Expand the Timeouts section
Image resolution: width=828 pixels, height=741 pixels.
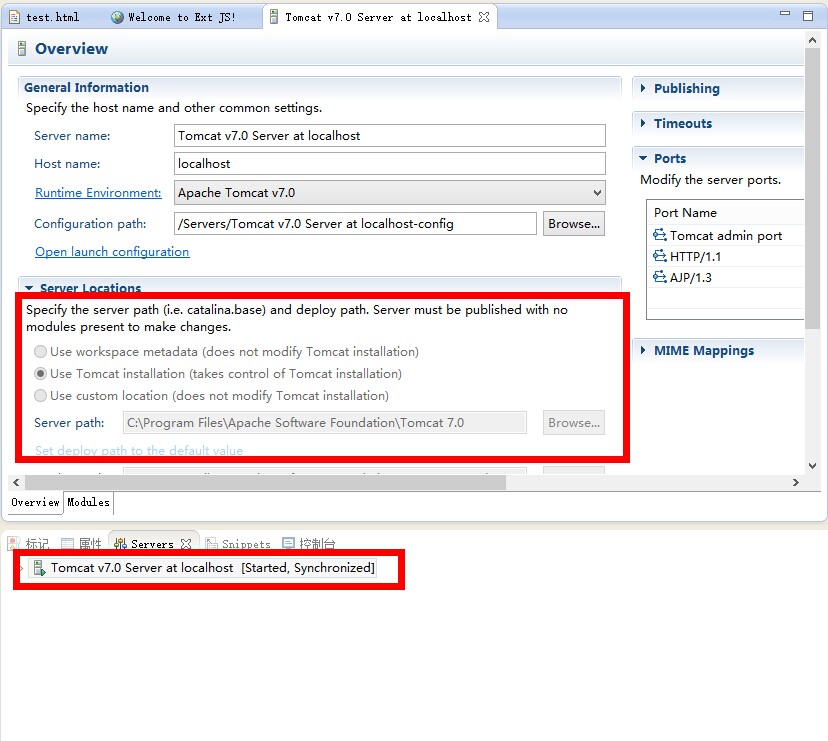pyautogui.click(x=643, y=123)
